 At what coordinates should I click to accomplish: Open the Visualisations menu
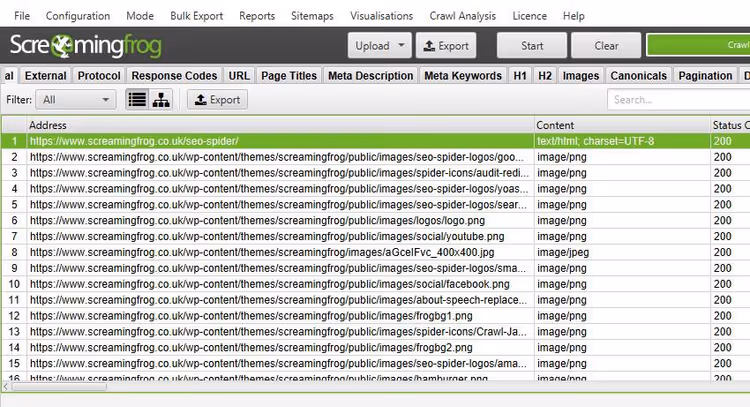pos(382,16)
